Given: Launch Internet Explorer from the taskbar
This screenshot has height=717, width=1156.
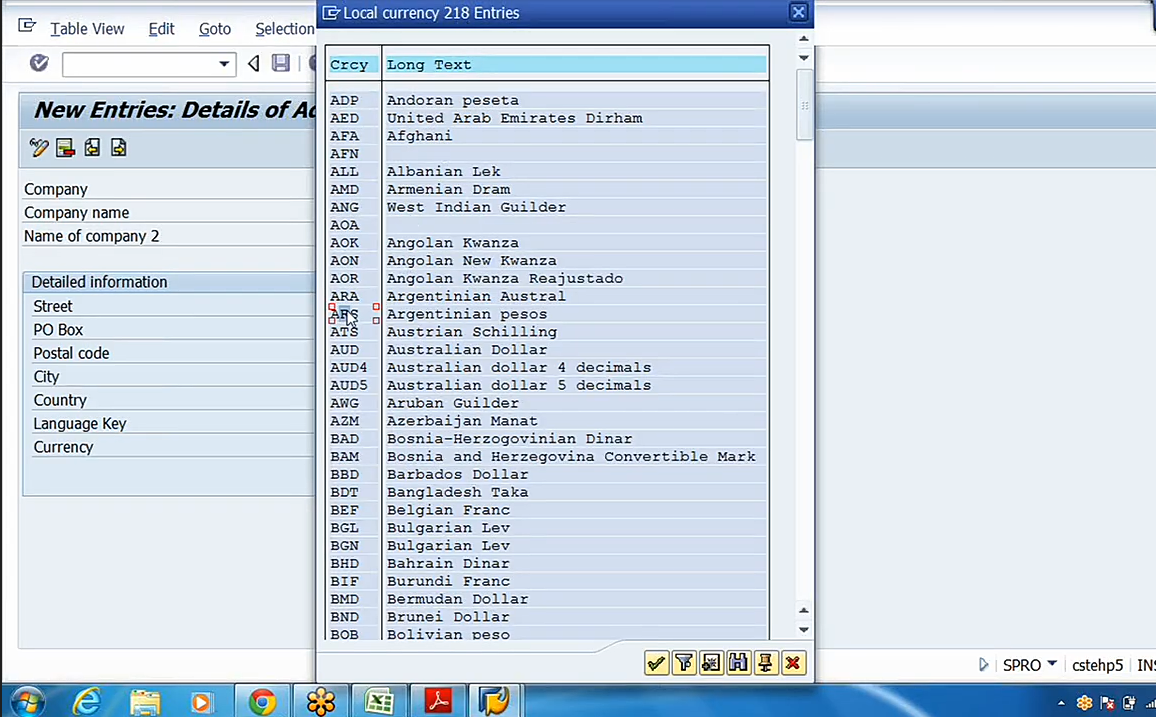Looking at the screenshot, I should pyautogui.click(x=86, y=701).
